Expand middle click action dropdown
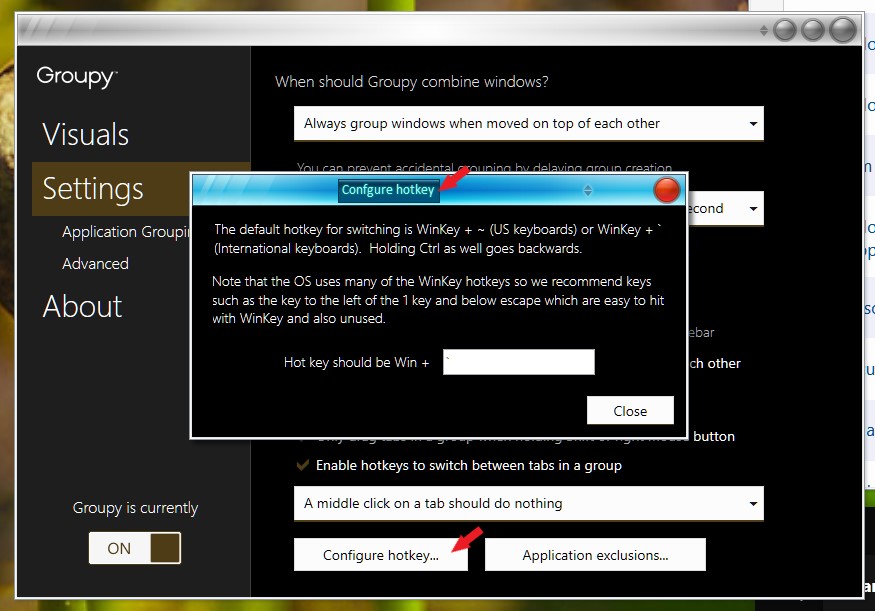 [528, 503]
